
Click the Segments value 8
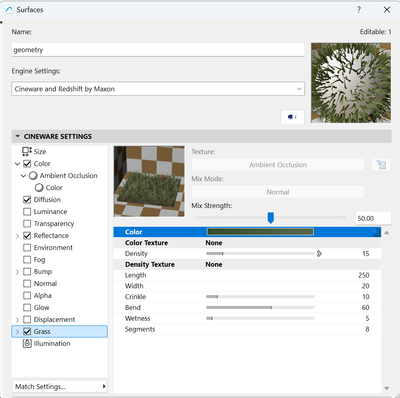click(x=367, y=329)
